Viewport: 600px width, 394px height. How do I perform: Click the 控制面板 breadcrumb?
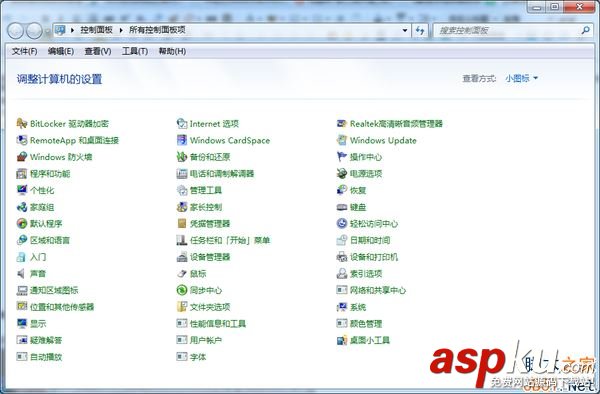click(96, 30)
